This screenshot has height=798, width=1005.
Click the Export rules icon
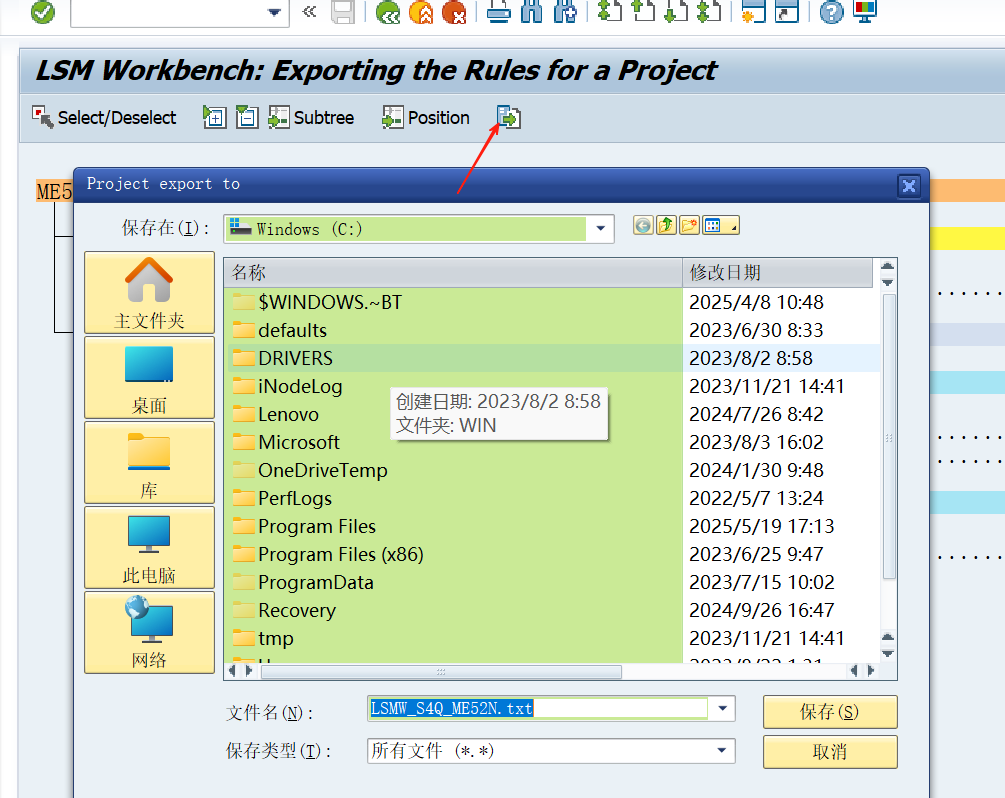509,117
